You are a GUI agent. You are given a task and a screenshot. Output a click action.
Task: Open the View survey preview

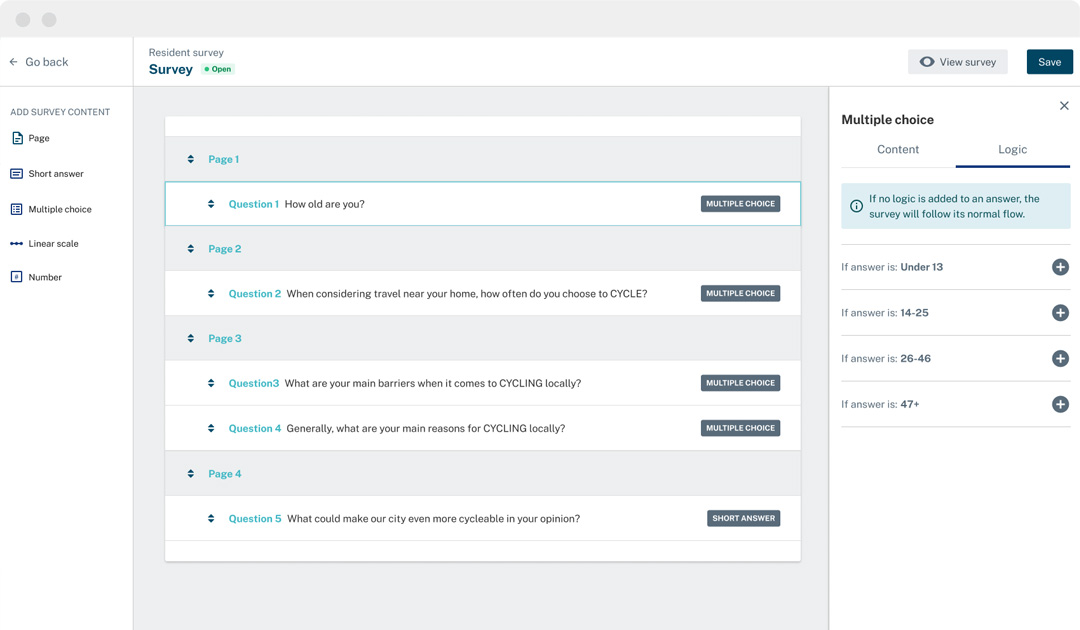(x=957, y=61)
